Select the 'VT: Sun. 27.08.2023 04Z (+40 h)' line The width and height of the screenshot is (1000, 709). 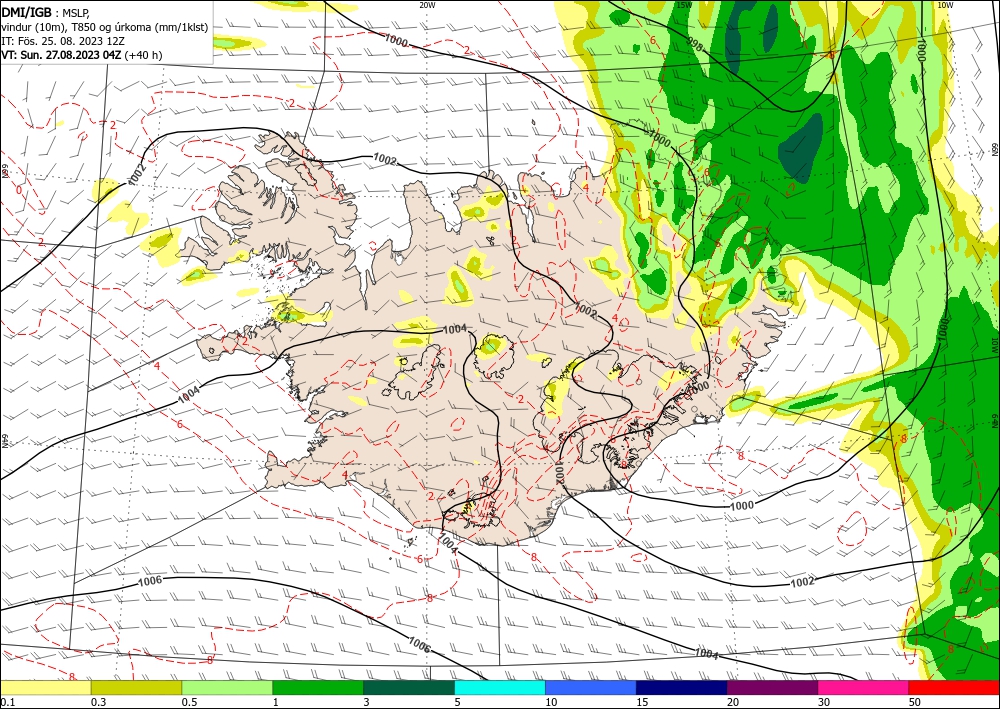(x=82, y=55)
